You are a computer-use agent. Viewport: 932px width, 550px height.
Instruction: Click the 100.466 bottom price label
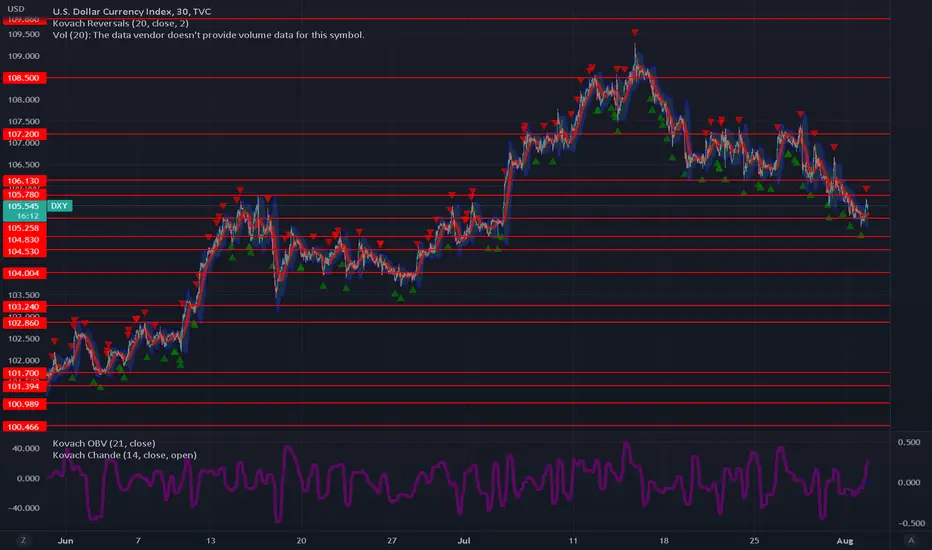pyautogui.click(x=24, y=427)
